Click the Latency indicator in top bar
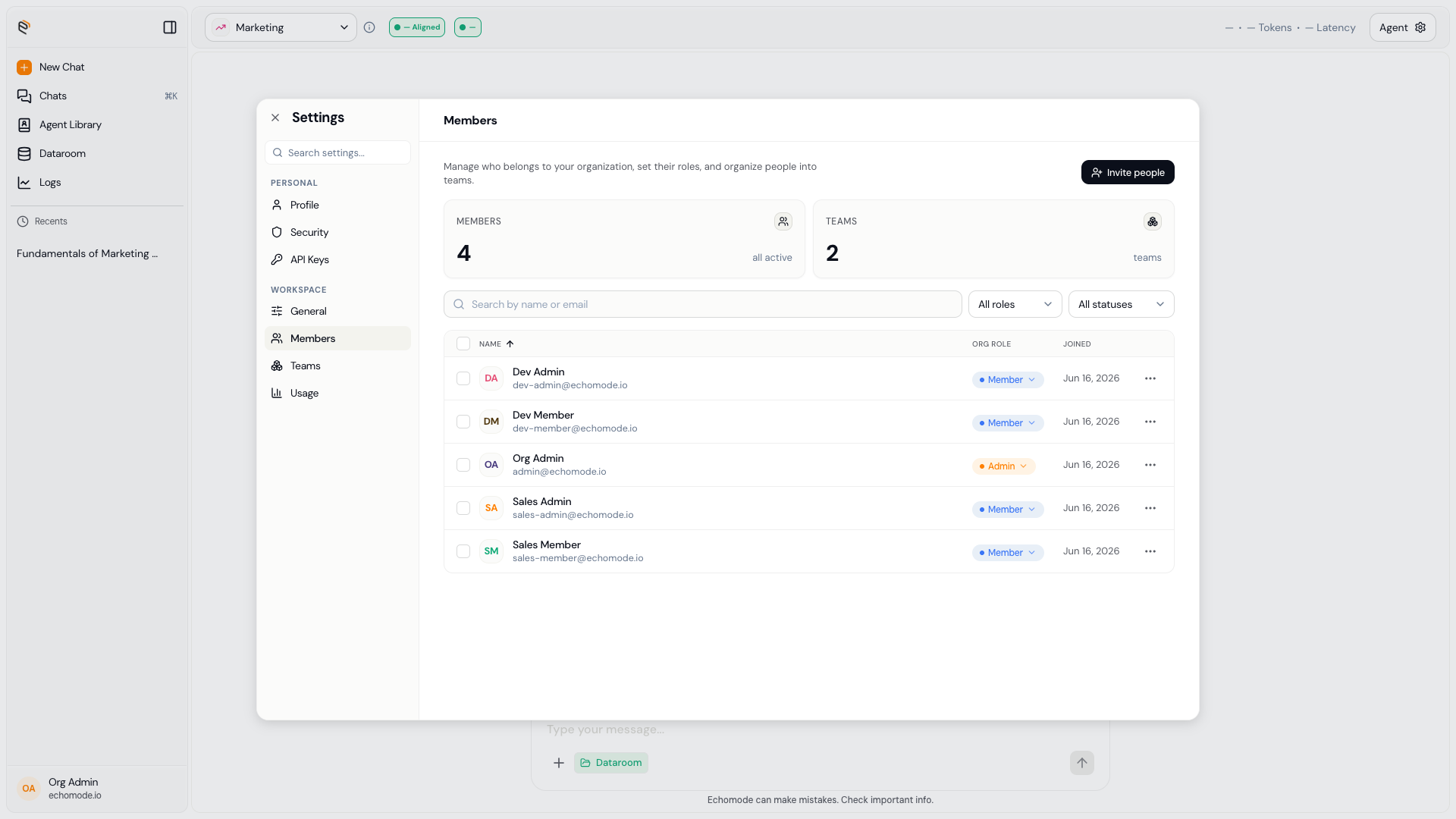Screen dimensions: 1456x819 [1330, 27]
